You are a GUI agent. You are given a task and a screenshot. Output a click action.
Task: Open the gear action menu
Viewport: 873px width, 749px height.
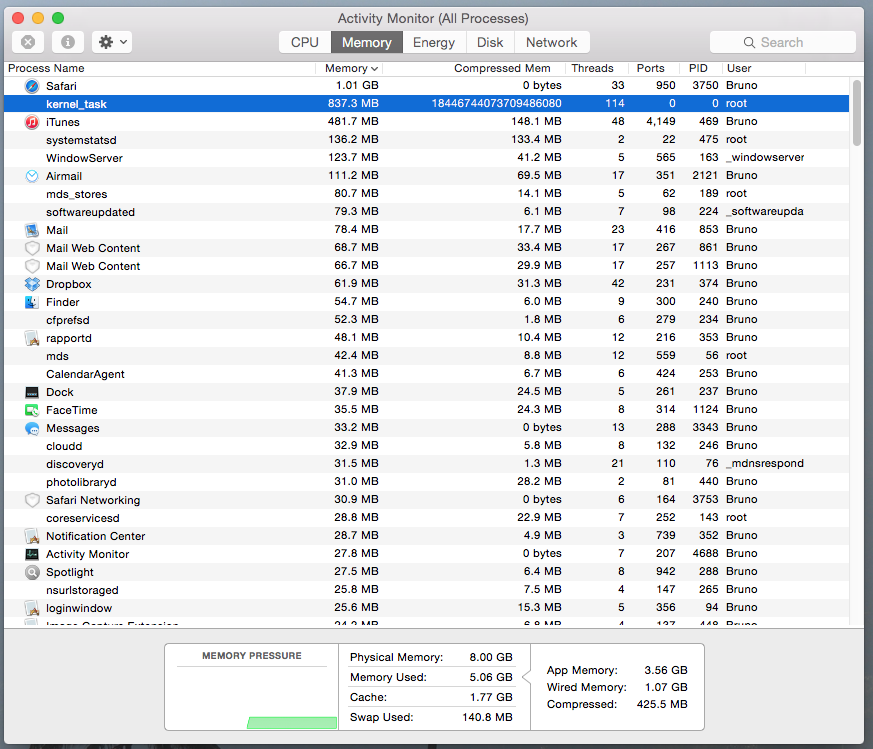point(112,42)
